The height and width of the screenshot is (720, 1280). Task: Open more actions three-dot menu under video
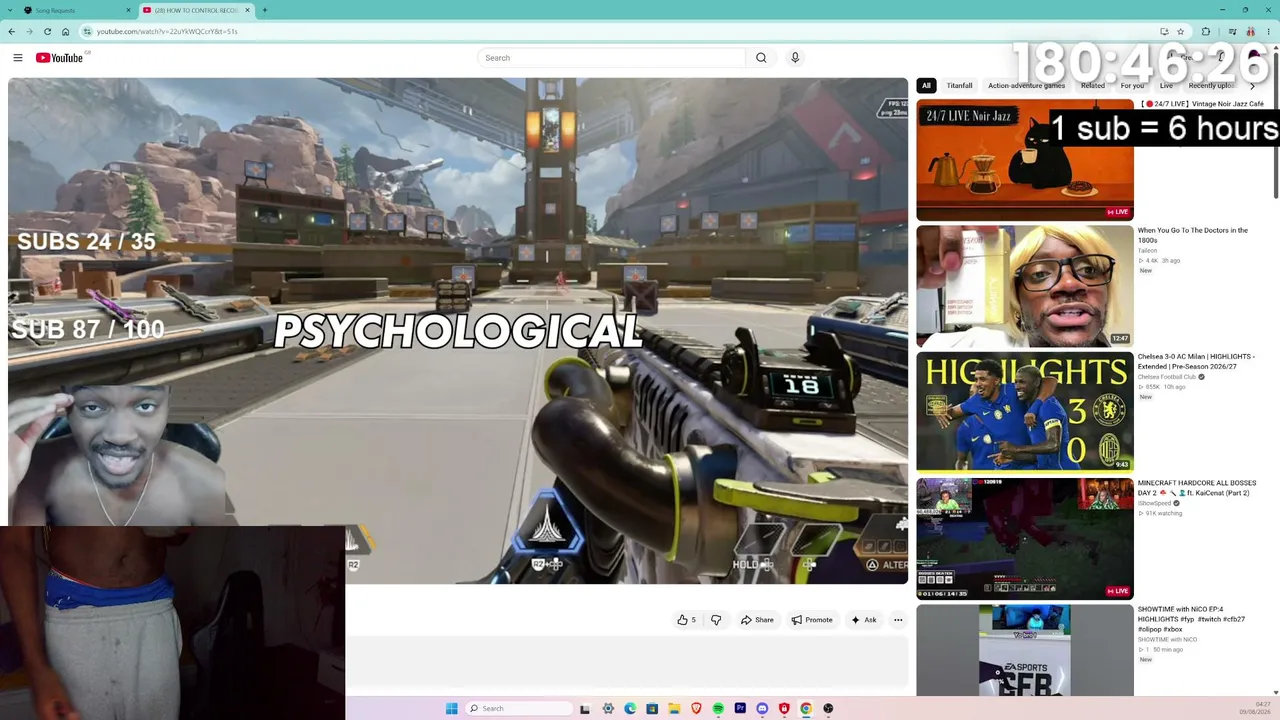[x=898, y=620]
